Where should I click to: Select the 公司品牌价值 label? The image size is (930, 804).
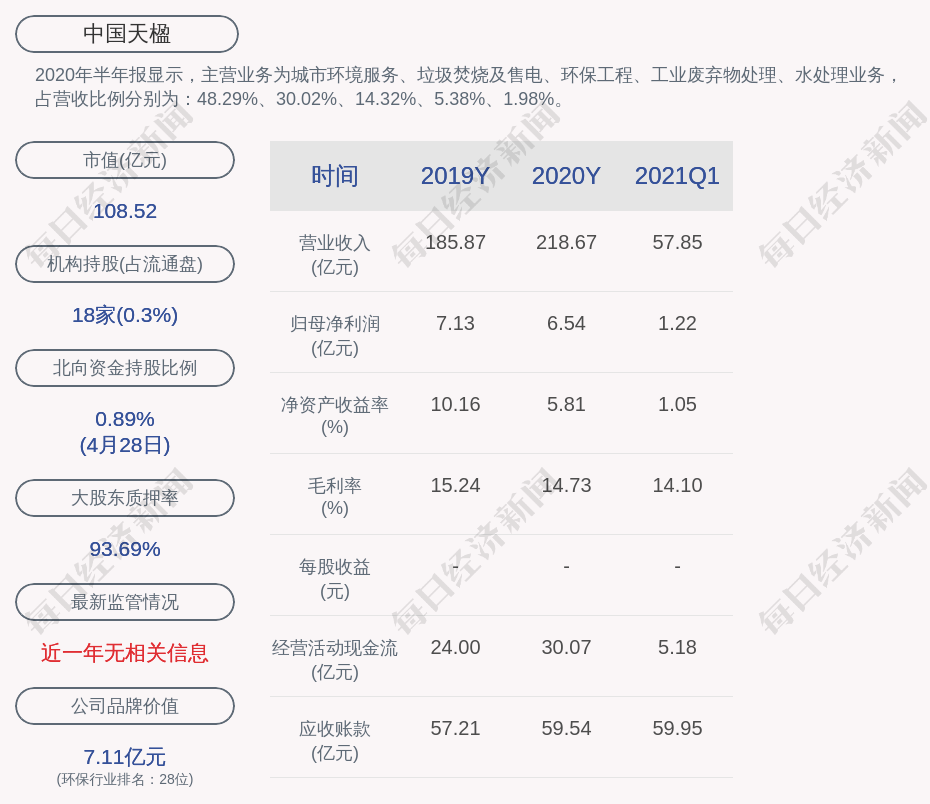coord(125,706)
